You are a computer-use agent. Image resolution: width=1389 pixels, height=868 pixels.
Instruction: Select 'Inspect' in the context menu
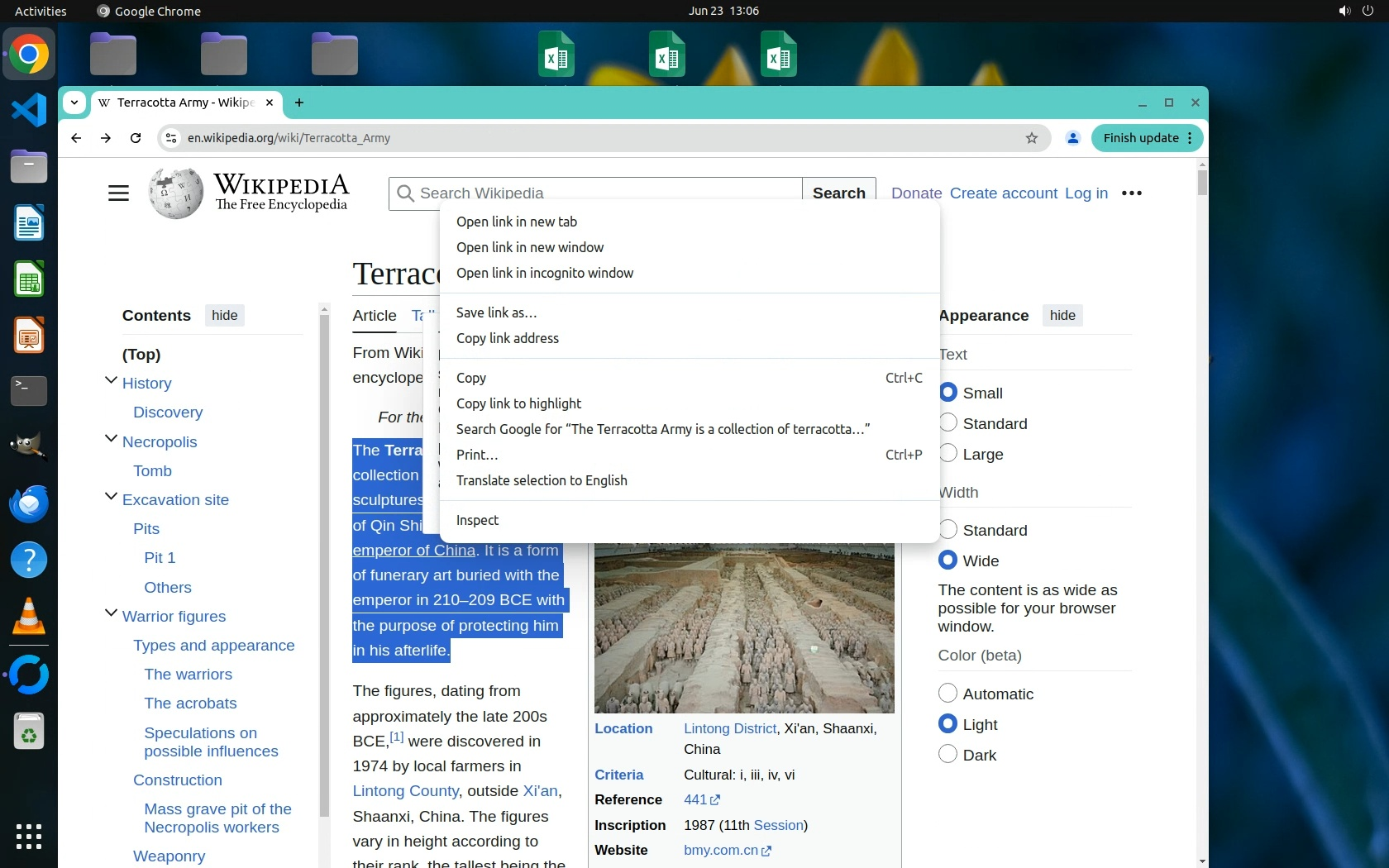pos(477,520)
